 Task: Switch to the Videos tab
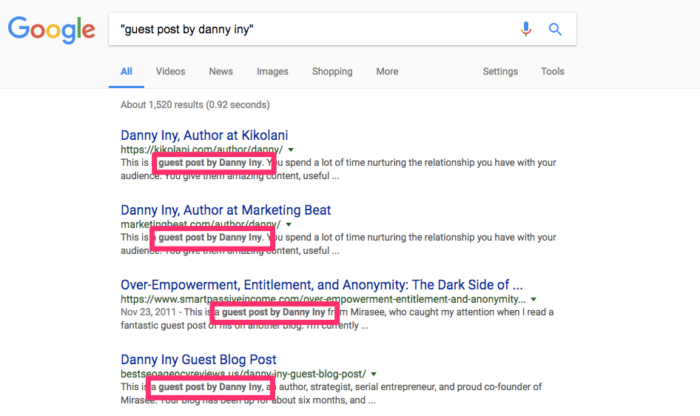click(171, 71)
